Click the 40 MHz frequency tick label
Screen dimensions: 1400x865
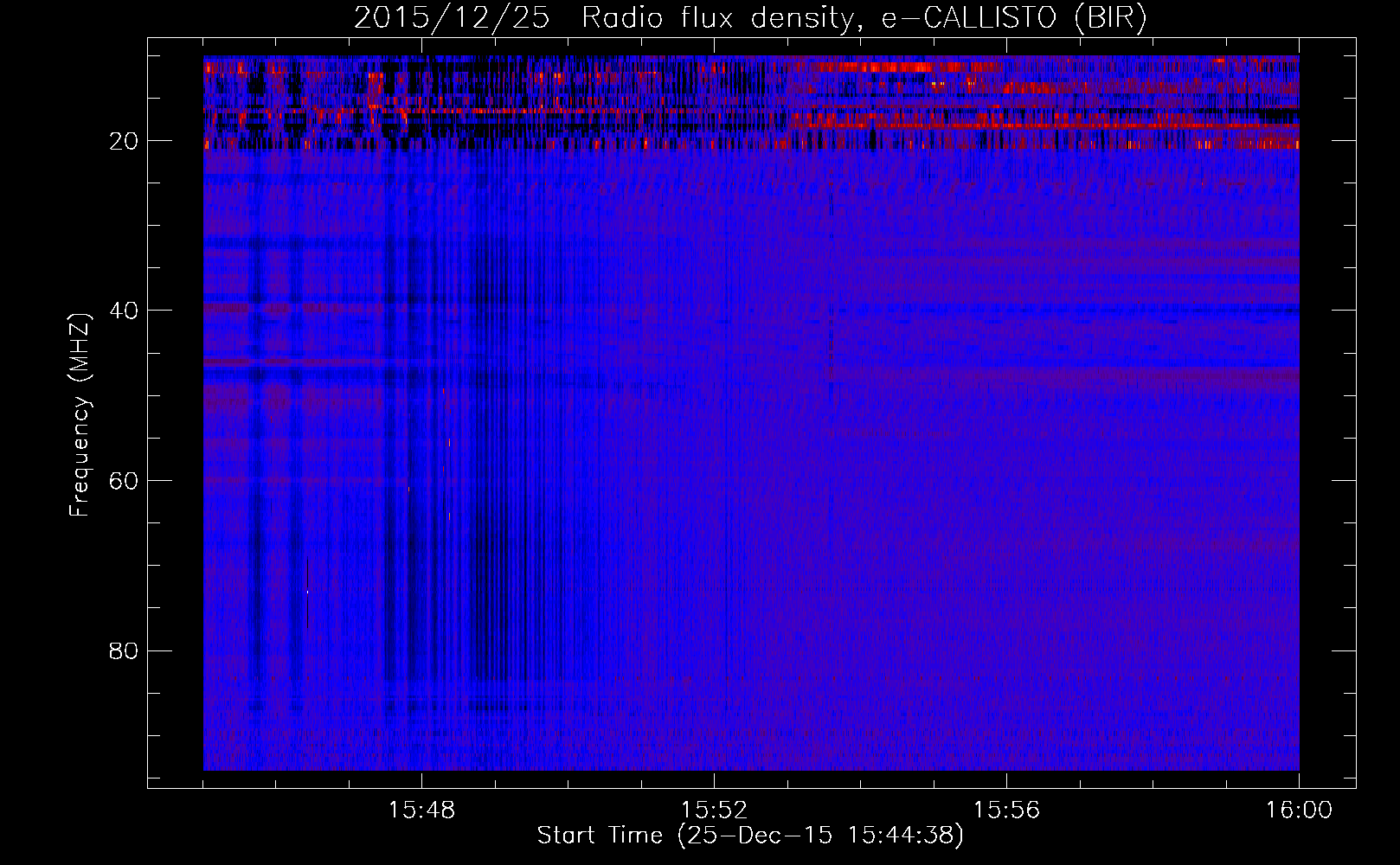(124, 311)
